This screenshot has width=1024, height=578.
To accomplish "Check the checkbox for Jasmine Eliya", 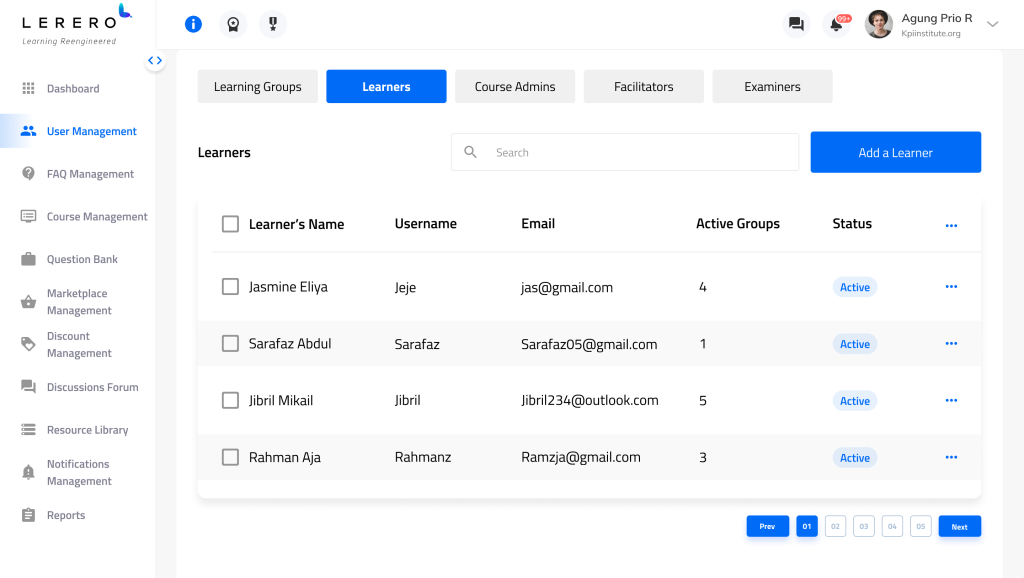I will coord(230,287).
